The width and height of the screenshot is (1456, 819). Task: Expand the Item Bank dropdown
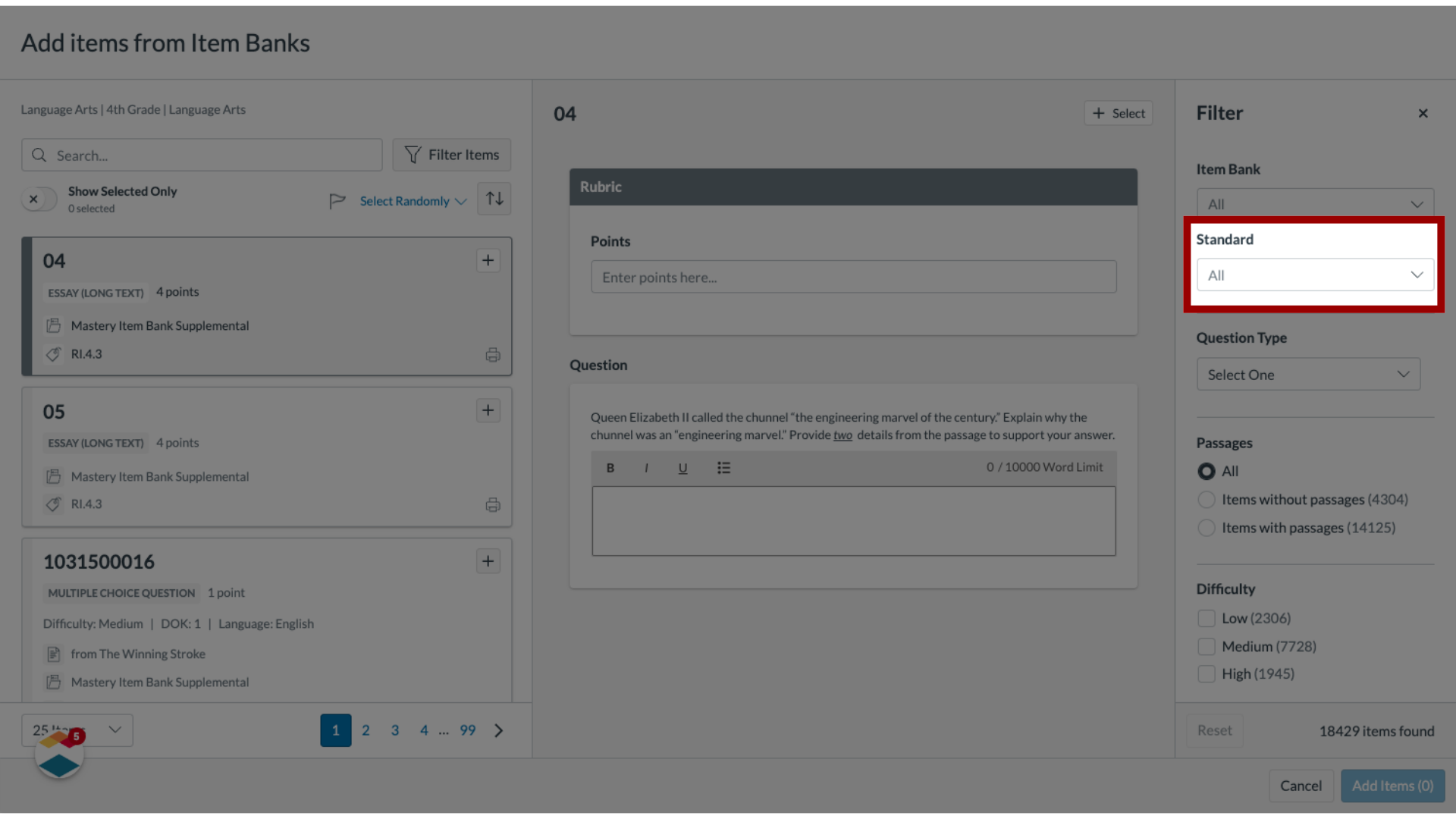(x=1314, y=204)
